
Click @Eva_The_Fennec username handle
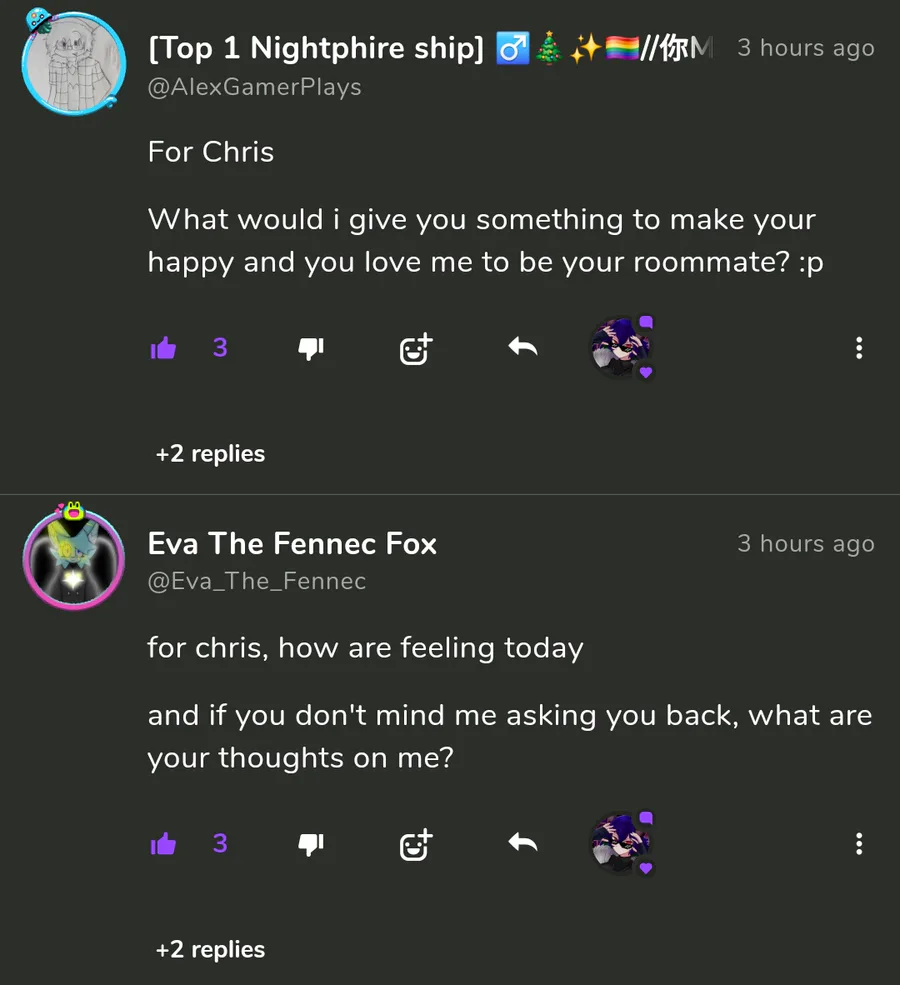[x=257, y=581]
